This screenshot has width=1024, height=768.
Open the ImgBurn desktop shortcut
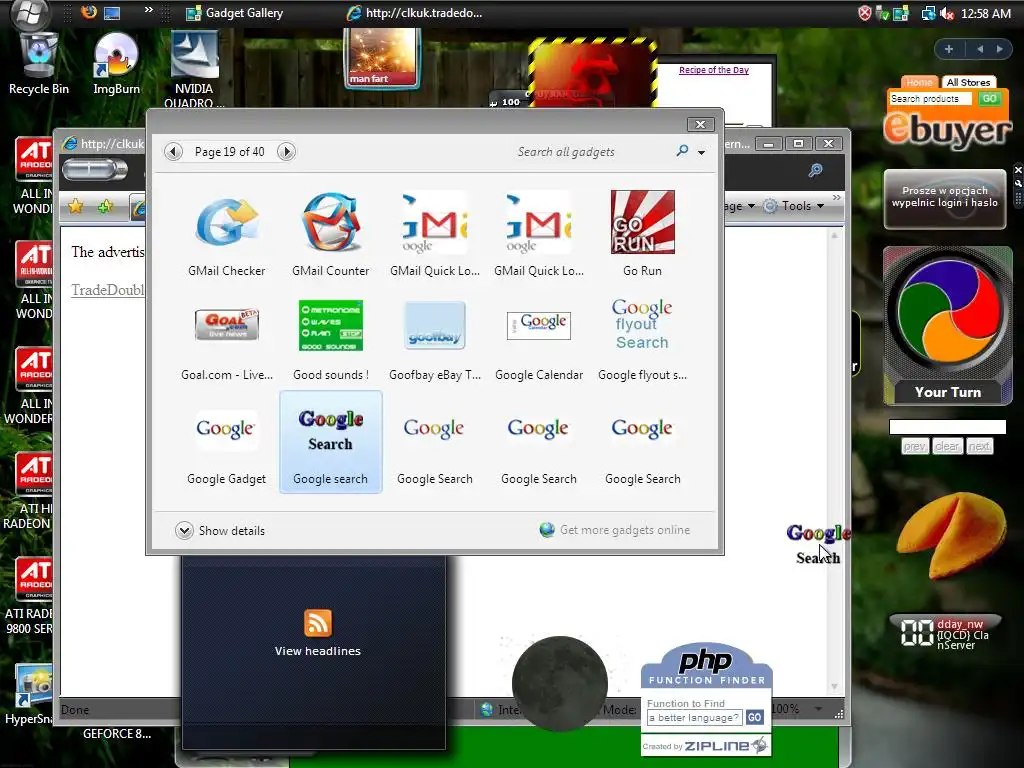(x=116, y=65)
